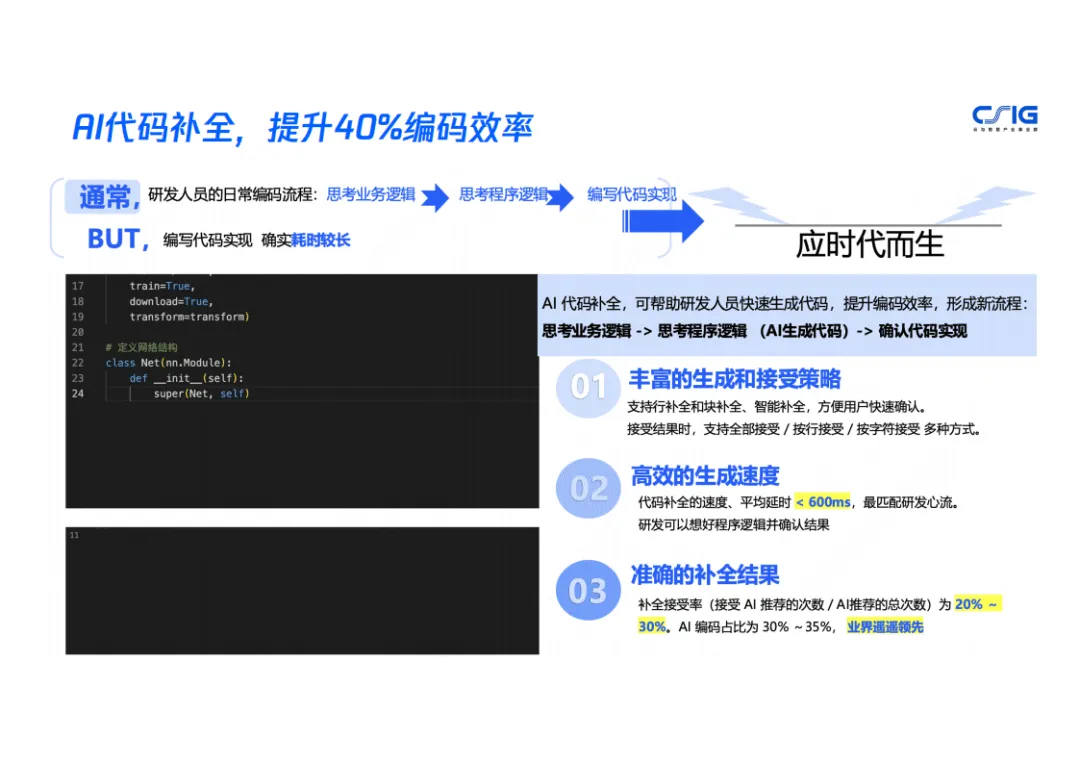Click the 02 numbered circle badge

click(588, 488)
